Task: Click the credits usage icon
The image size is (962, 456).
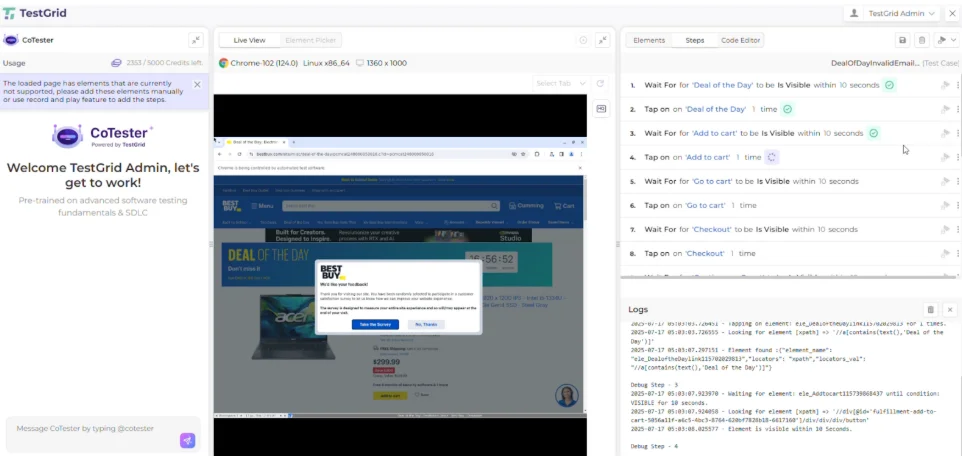Action: coord(116,63)
